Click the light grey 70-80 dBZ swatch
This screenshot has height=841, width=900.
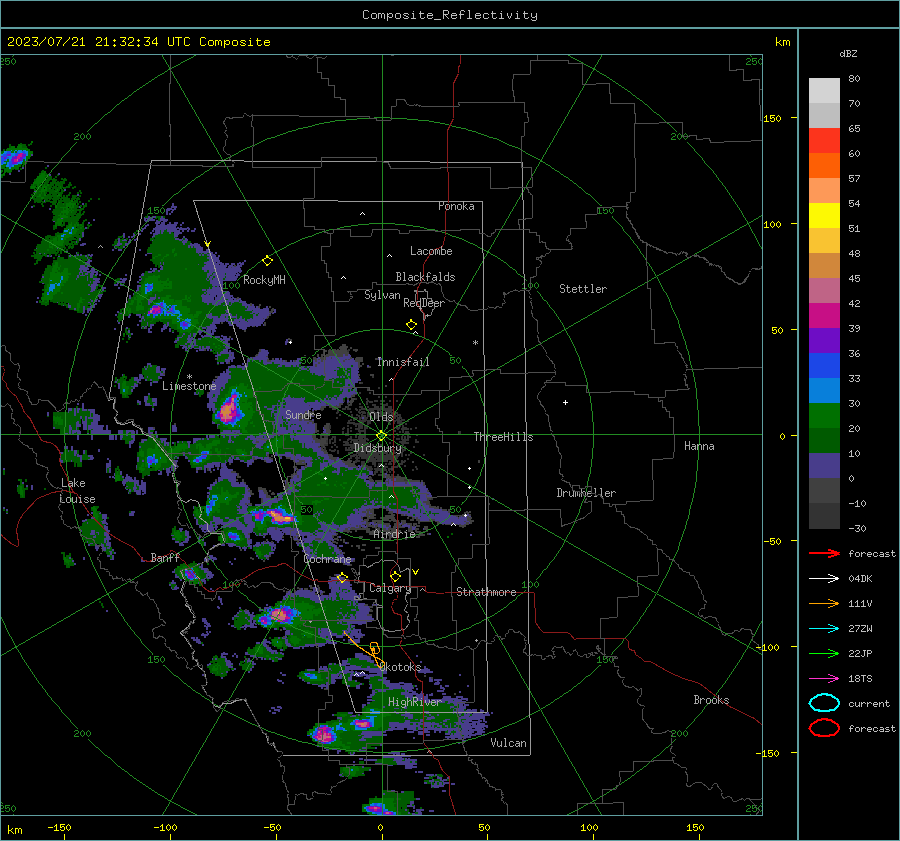tap(824, 91)
